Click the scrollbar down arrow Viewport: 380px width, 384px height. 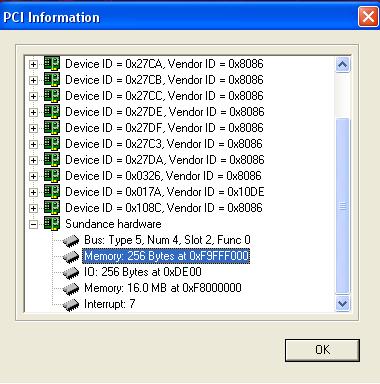[x=342, y=303]
